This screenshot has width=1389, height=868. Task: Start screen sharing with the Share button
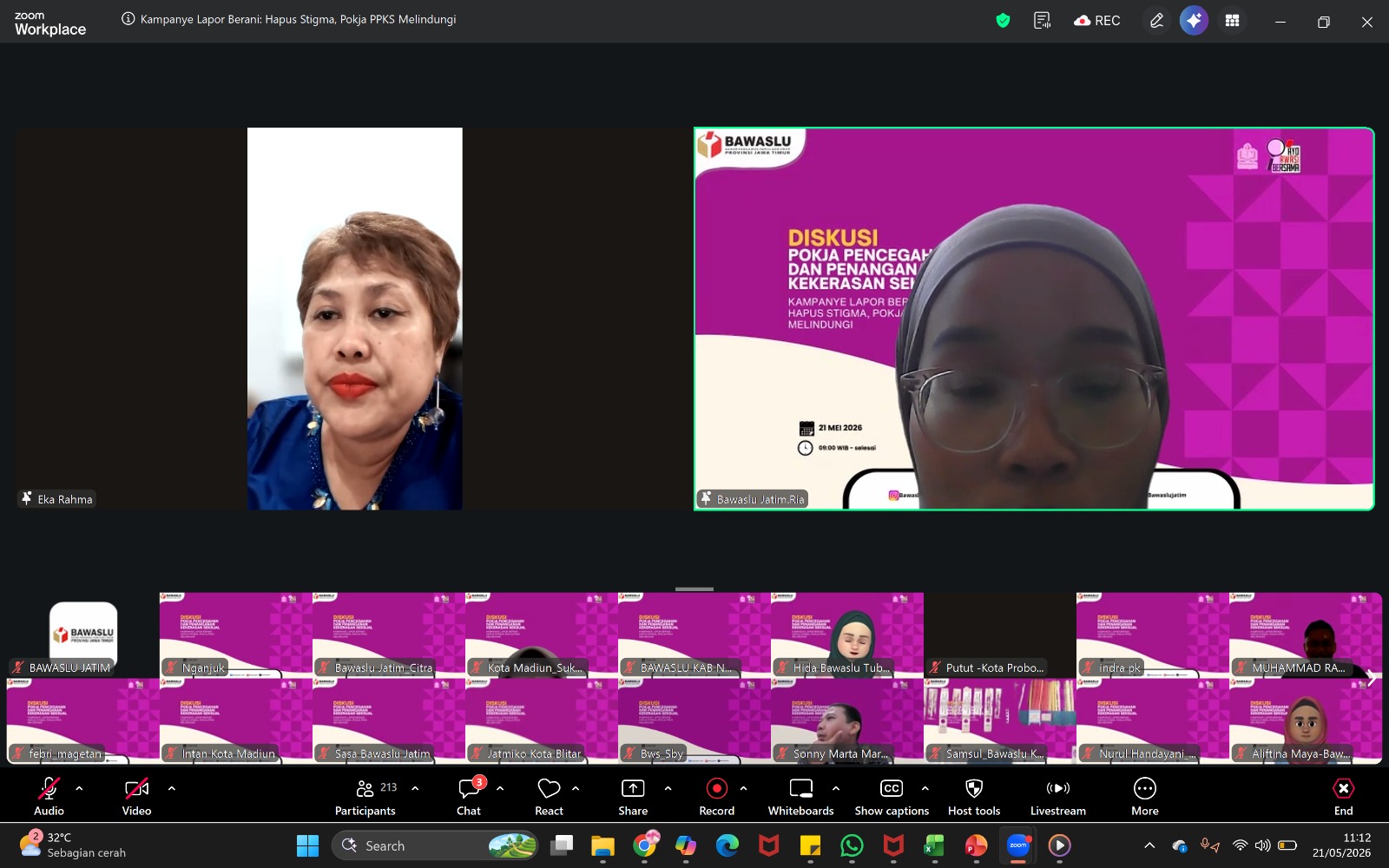(633, 797)
